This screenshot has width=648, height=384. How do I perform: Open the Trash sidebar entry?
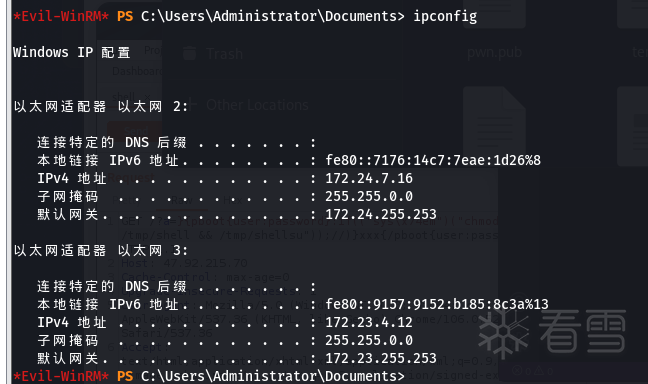pos(224,54)
